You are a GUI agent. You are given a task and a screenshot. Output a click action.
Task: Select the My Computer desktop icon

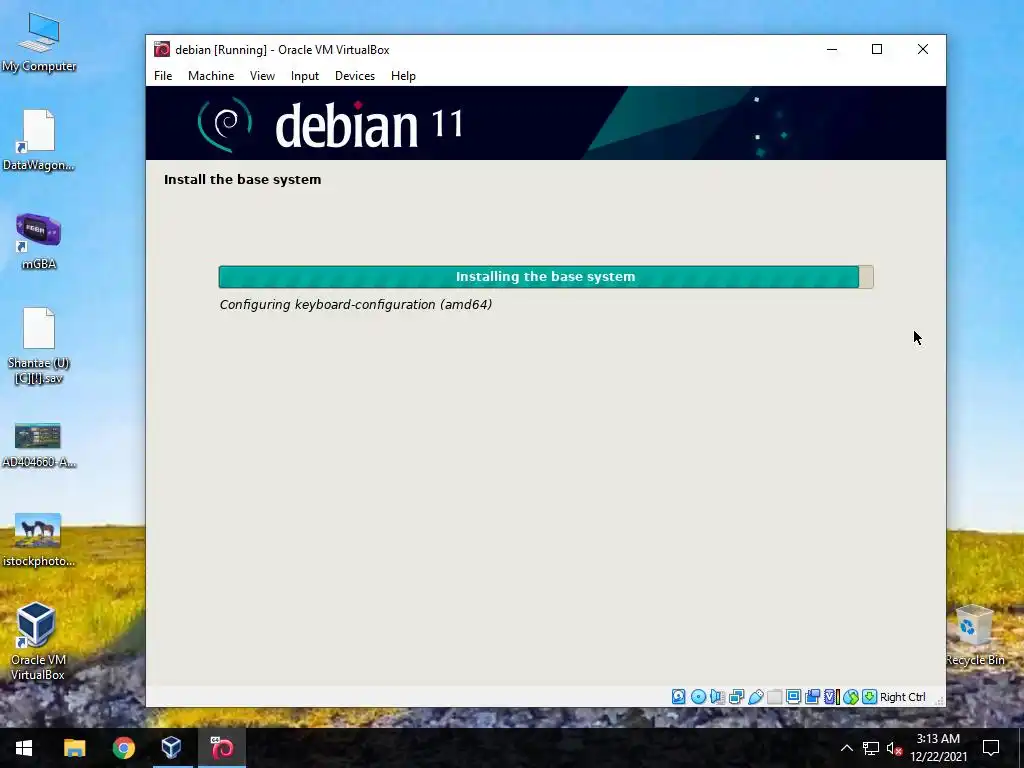click(39, 42)
